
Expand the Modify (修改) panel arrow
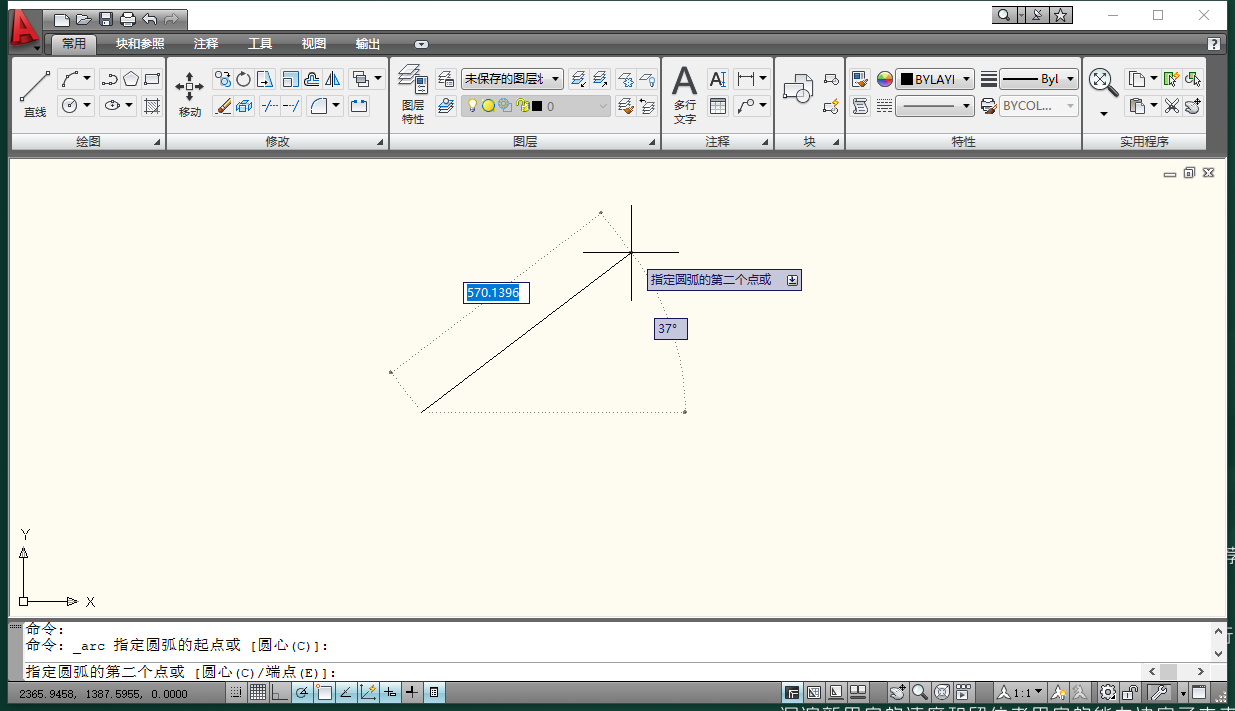coord(380,144)
